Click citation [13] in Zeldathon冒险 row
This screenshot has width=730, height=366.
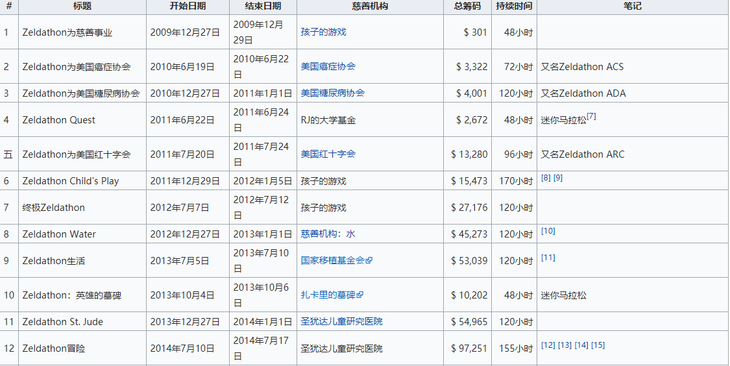tap(565, 345)
